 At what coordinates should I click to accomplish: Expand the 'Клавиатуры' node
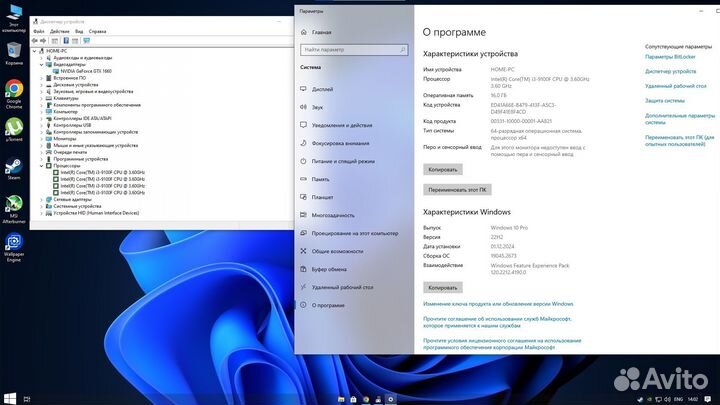[x=41, y=98]
